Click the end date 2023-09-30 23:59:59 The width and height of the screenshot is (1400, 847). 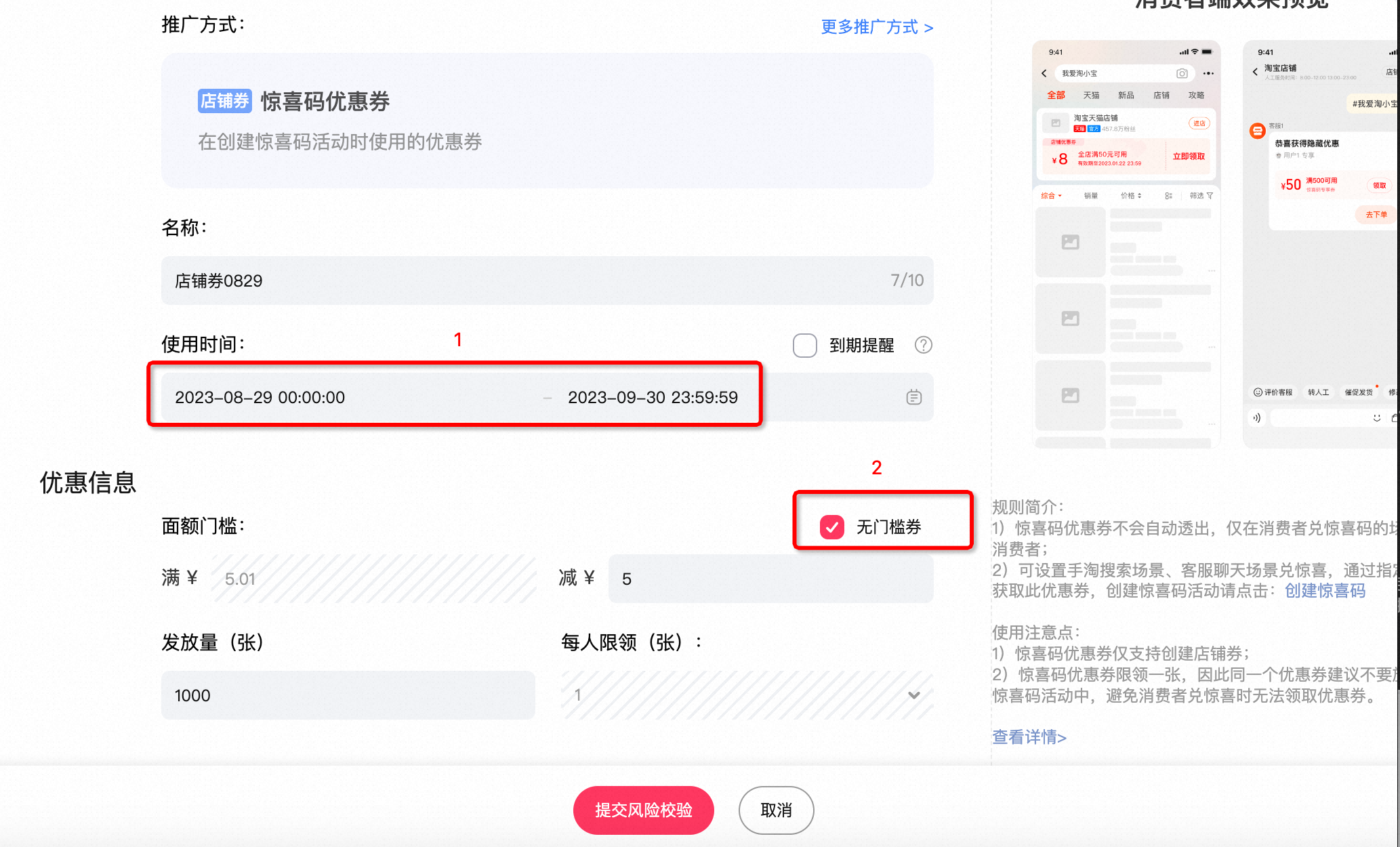[x=653, y=397]
